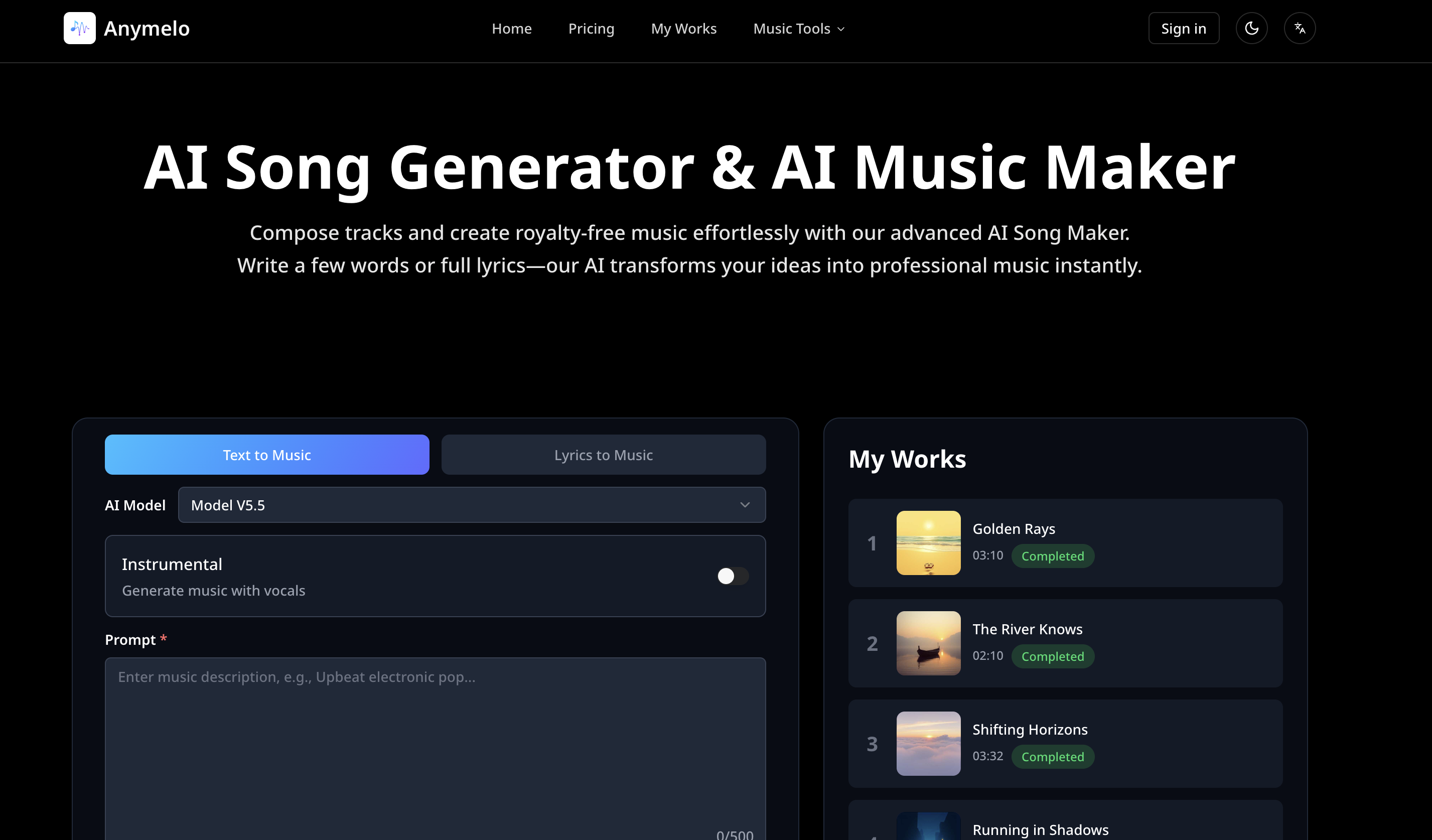
Task: Switch to the Lyrics to Music tab
Action: [604, 455]
